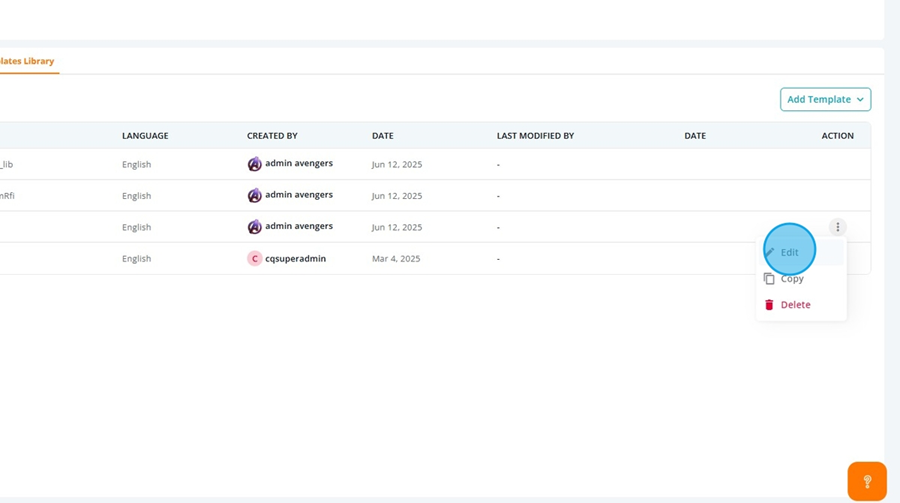Image resolution: width=900 pixels, height=503 pixels.
Task: Click admin avengers avatar in nRfi row
Action: click(x=254, y=196)
